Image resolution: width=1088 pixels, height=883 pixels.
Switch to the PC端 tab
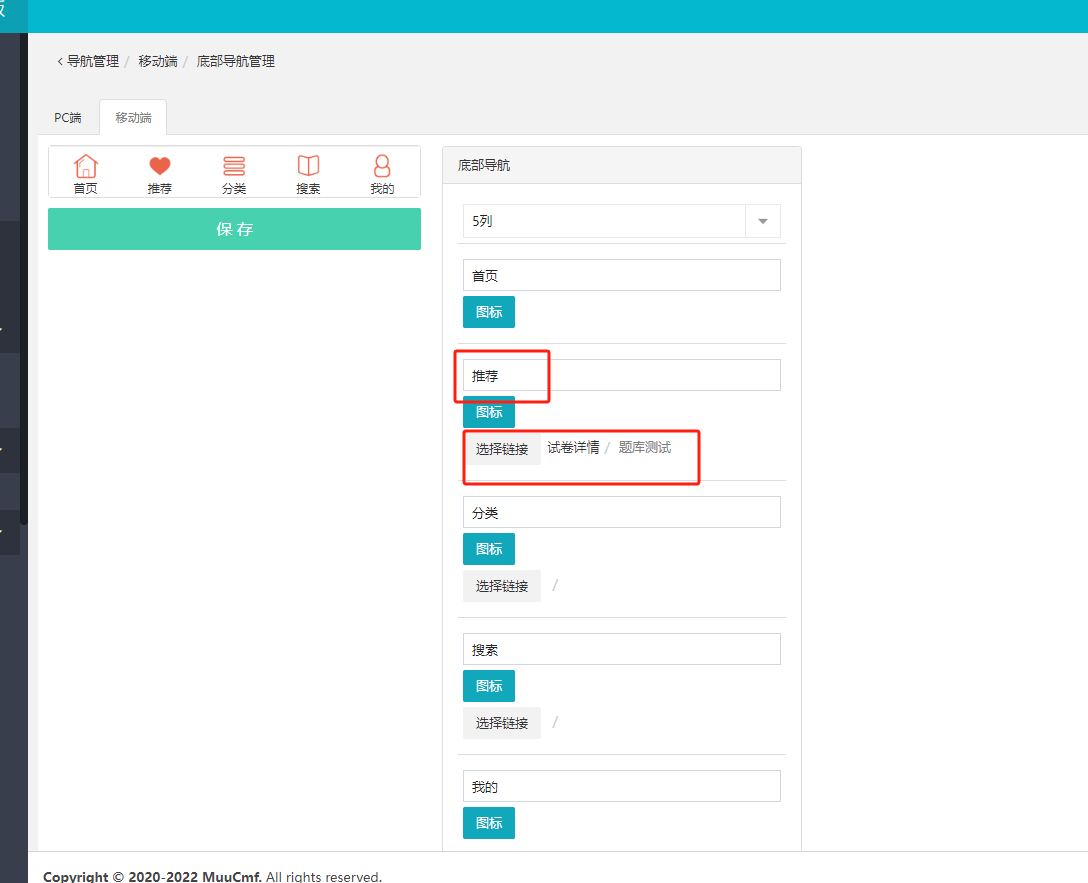[x=68, y=118]
